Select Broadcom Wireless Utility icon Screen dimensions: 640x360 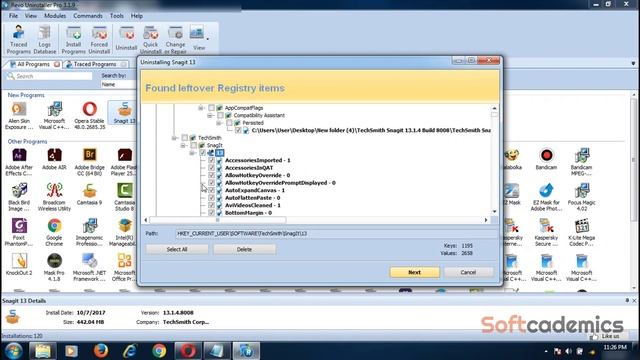click(54, 197)
